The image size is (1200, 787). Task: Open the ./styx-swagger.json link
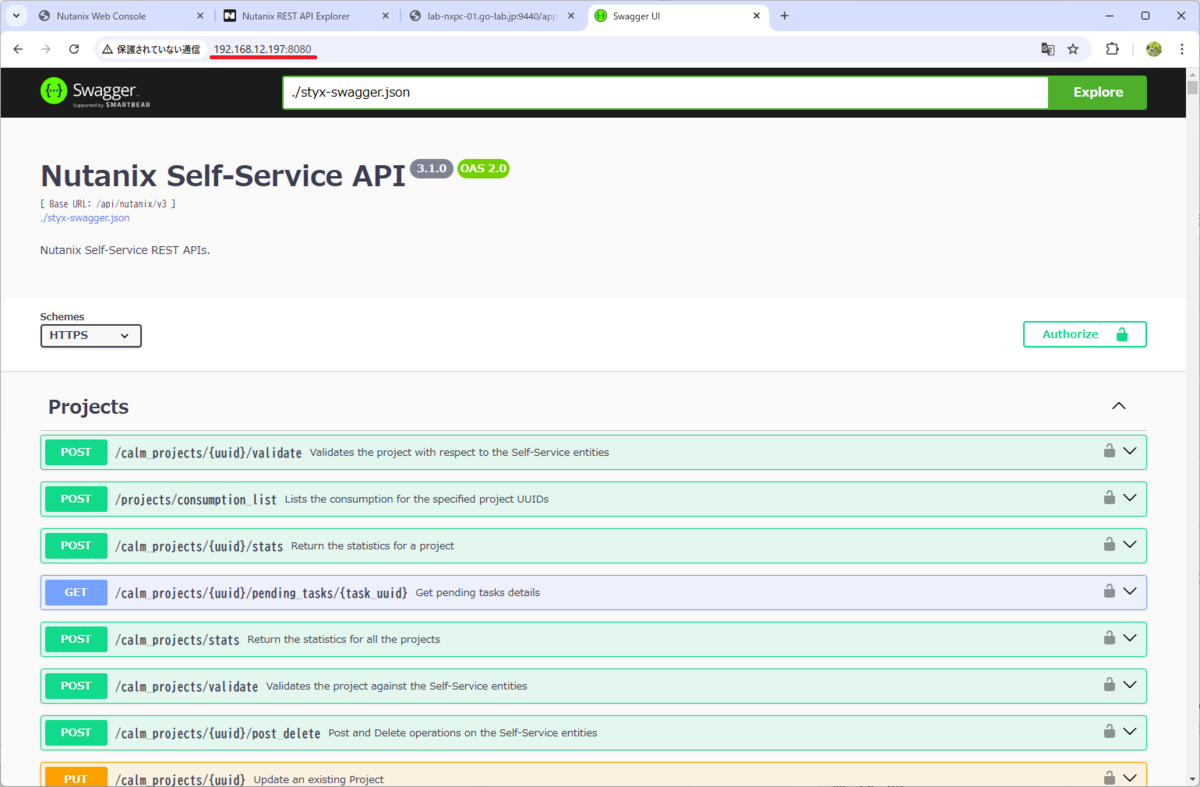click(x=84, y=218)
